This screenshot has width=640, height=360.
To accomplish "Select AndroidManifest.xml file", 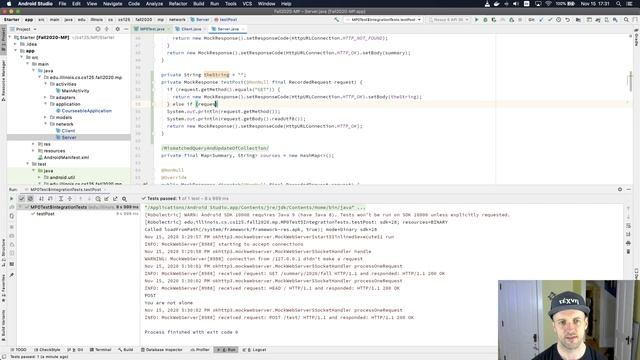I will pos(66,158).
